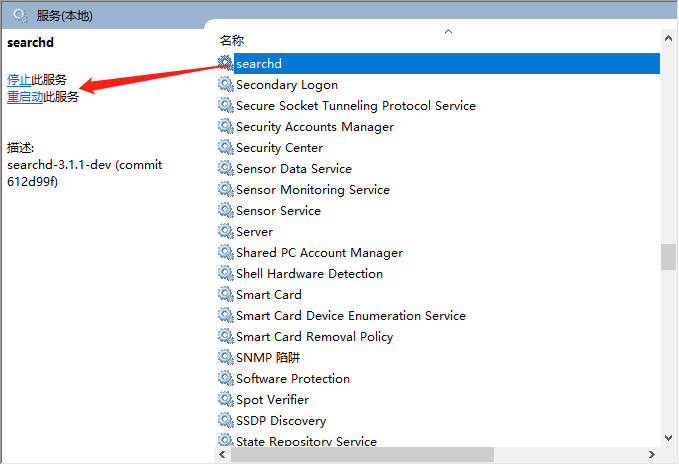Click the Sensor Data Service gear icon
Viewport: 679px width, 465px height.
[x=226, y=169]
